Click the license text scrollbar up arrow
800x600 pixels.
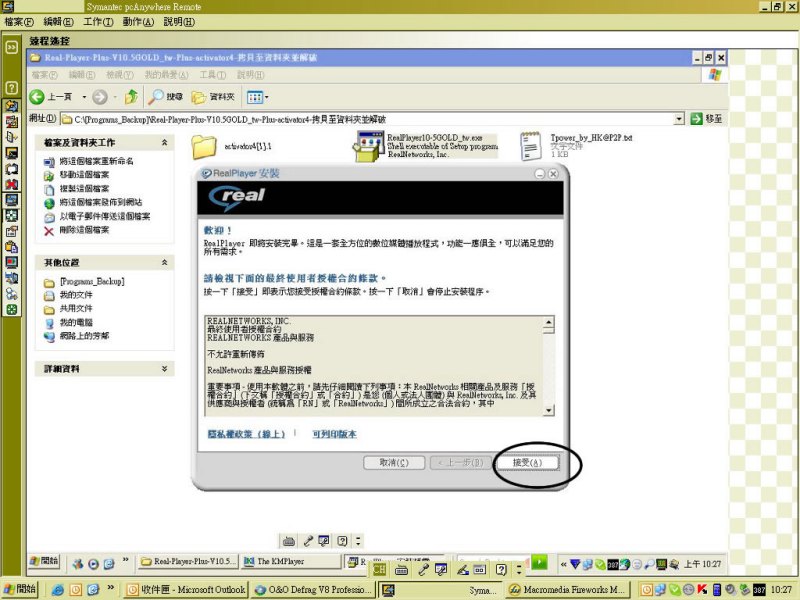pyautogui.click(x=548, y=322)
